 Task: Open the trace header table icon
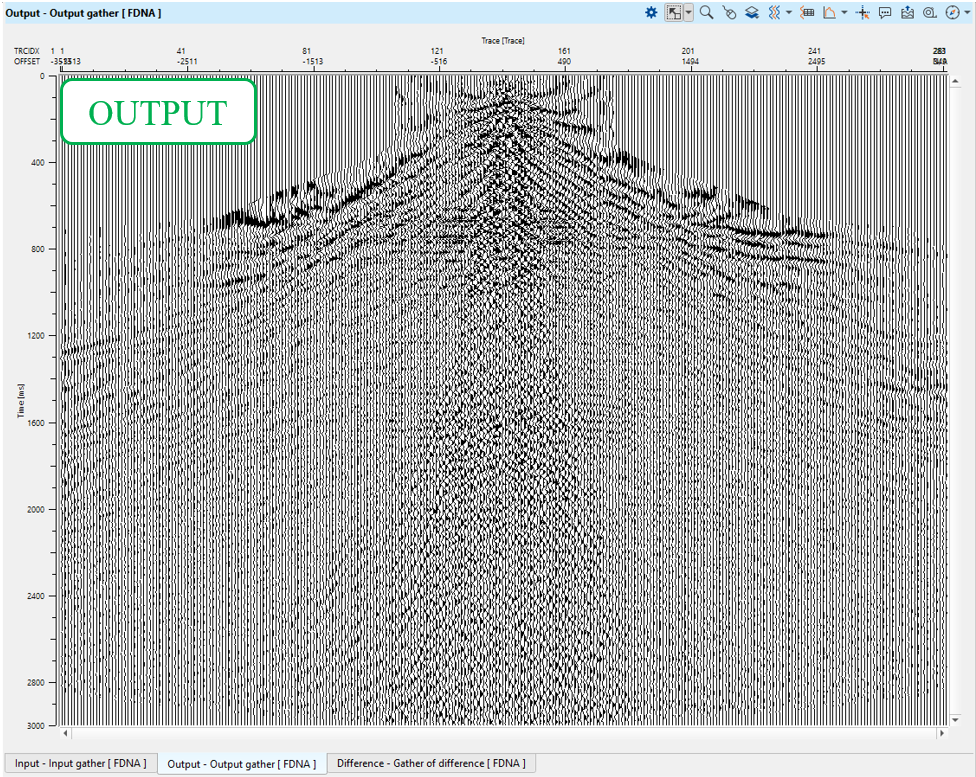[x=808, y=13]
